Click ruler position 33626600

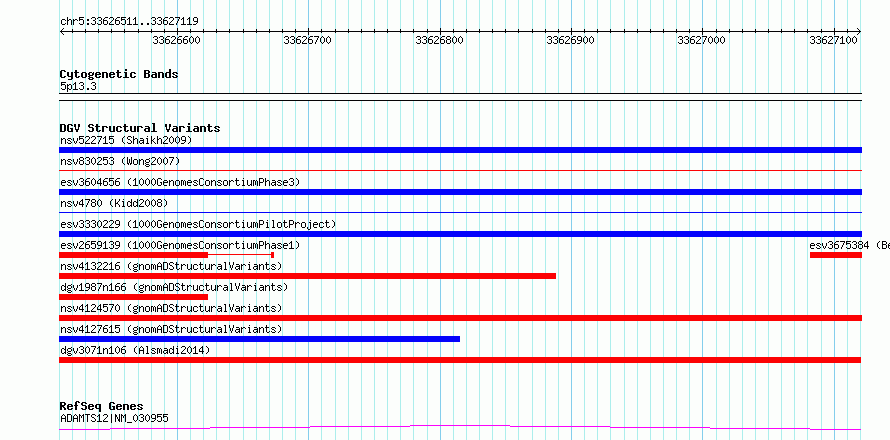pyautogui.click(x=177, y=40)
